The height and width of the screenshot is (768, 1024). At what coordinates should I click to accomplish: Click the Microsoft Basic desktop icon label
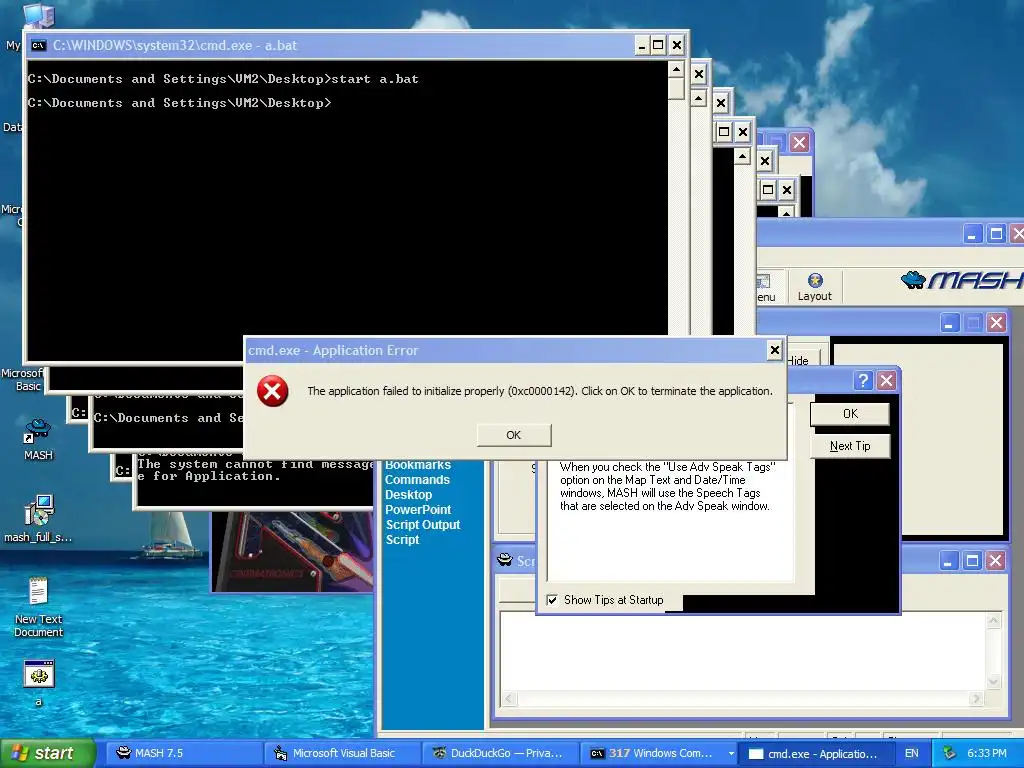tap(23, 379)
